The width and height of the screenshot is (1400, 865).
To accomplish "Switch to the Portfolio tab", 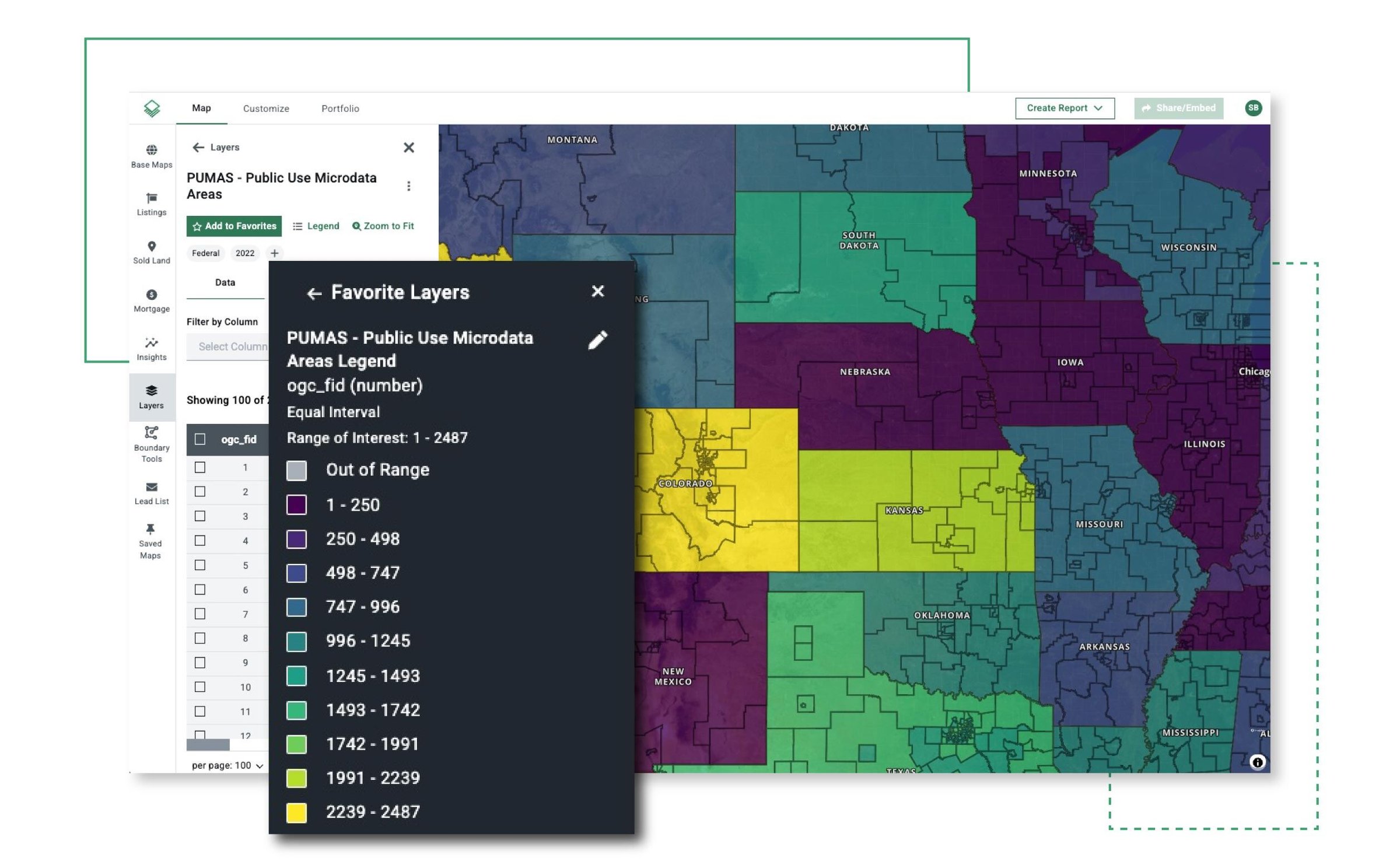I will 340,108.
